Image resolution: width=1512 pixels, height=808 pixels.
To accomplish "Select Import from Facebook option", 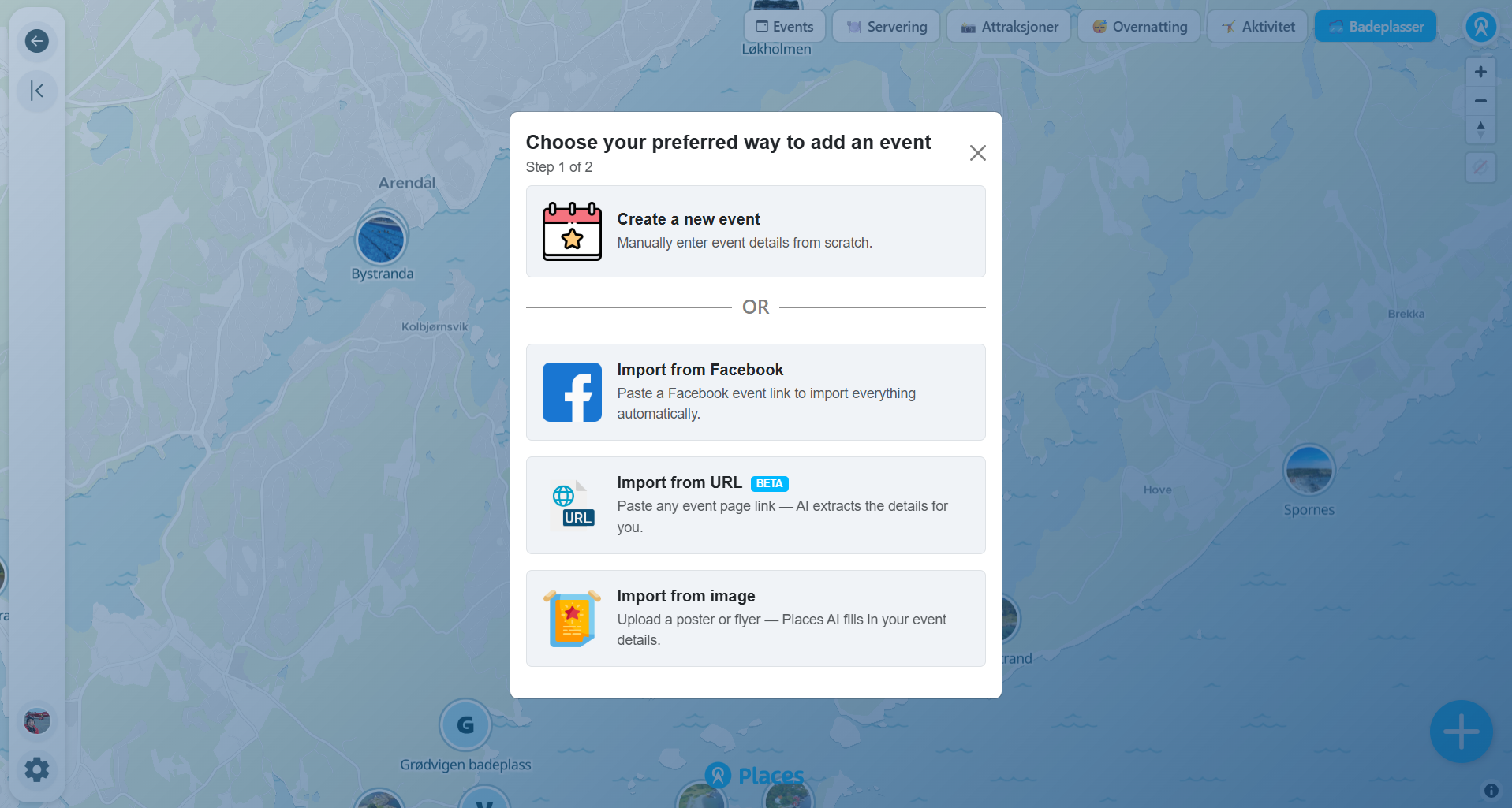I will click(756, 392).
